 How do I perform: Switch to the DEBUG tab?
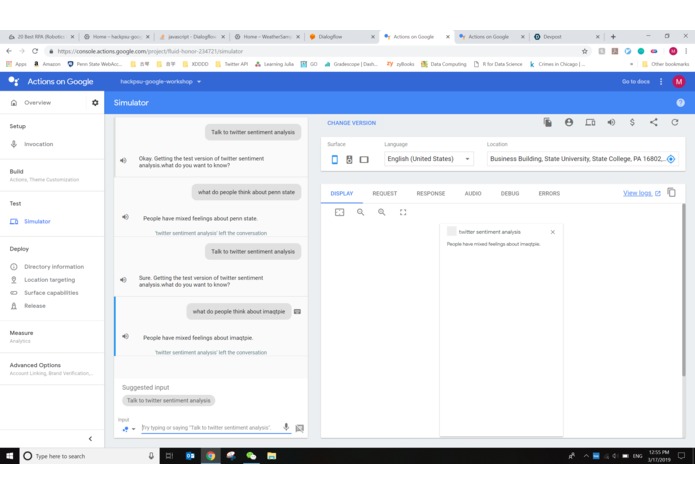(x=510, y=194)
